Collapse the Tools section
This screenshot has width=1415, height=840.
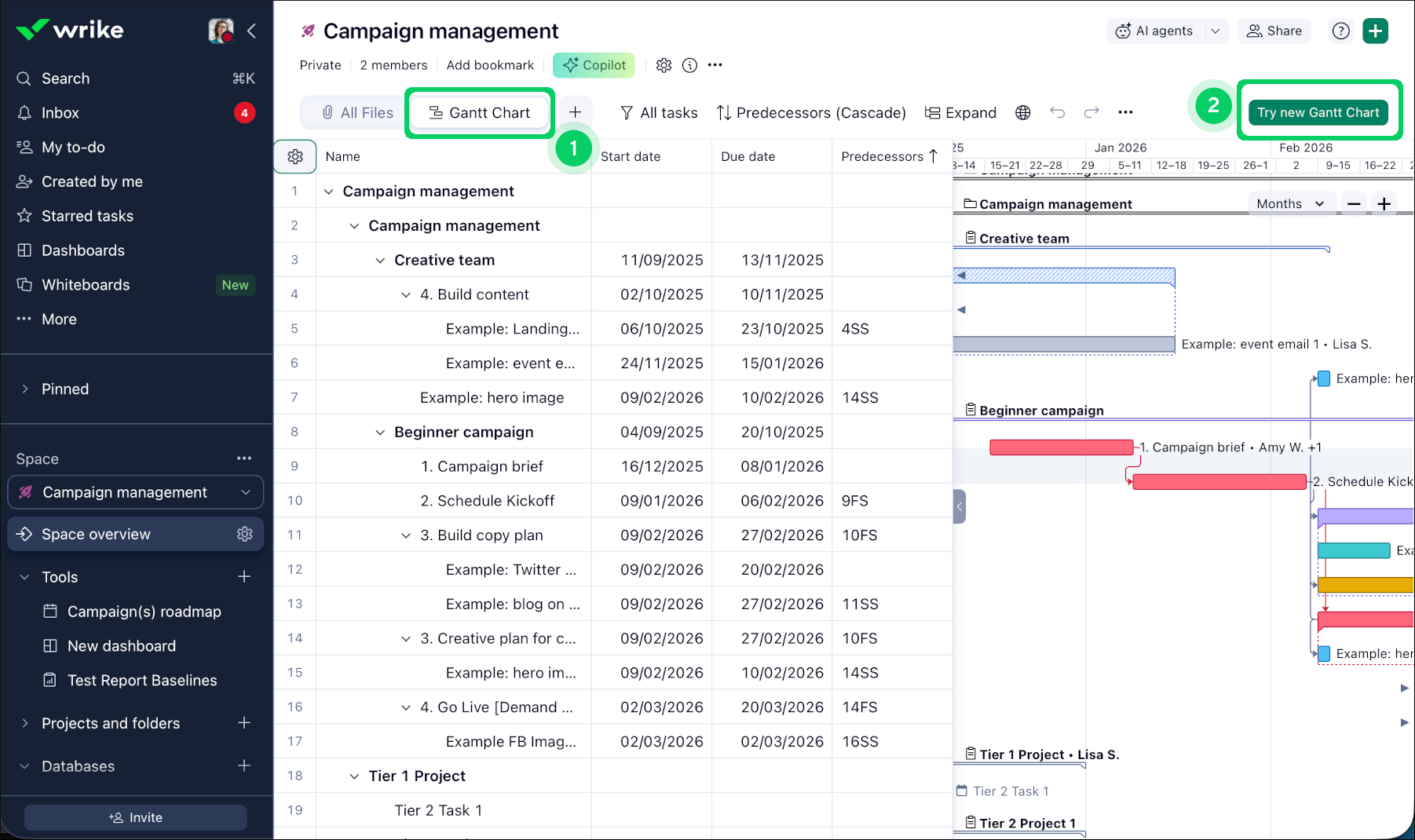click(24, 577)
